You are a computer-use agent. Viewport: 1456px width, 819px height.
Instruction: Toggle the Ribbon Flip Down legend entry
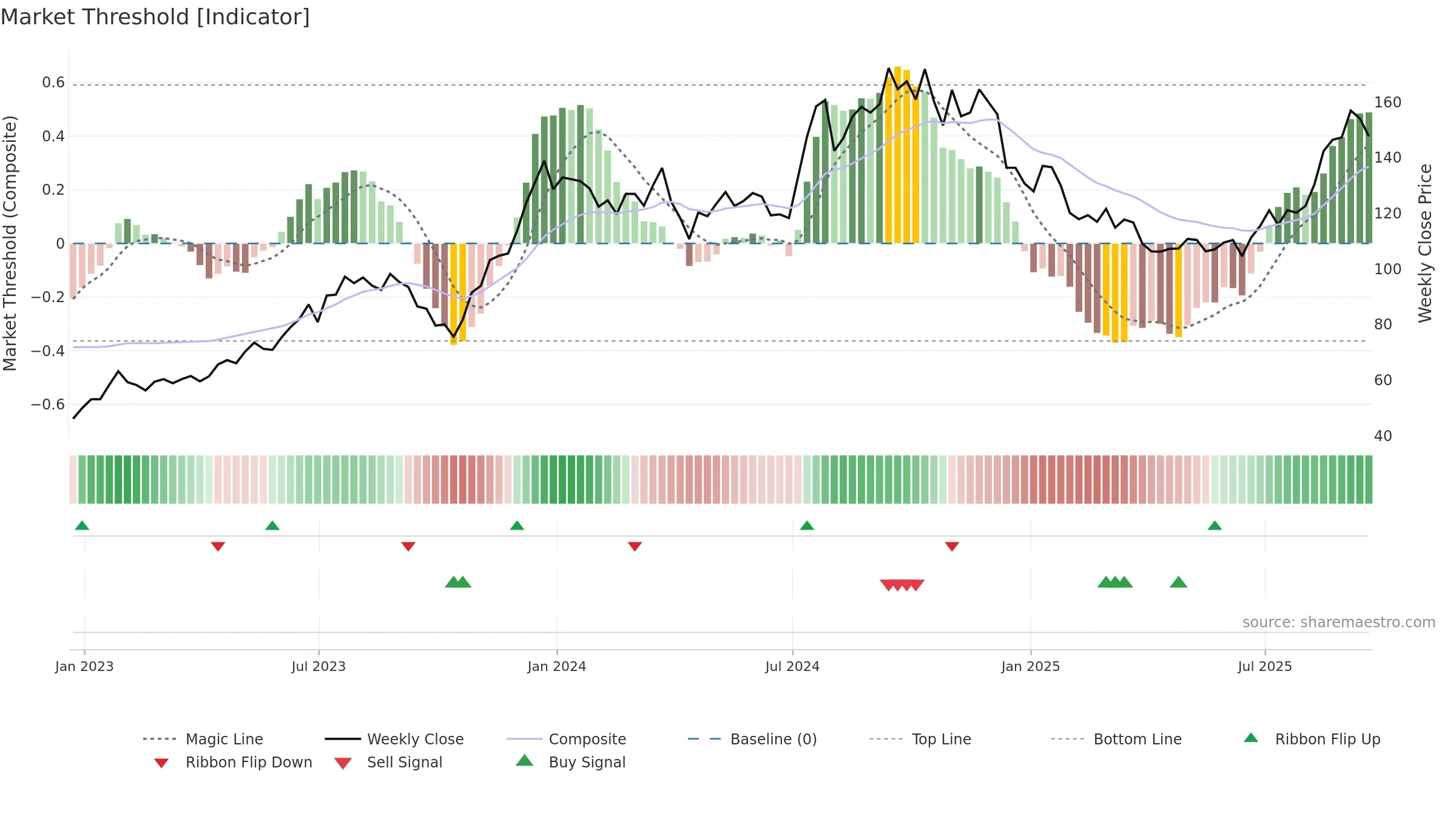(x=232, y=762)
